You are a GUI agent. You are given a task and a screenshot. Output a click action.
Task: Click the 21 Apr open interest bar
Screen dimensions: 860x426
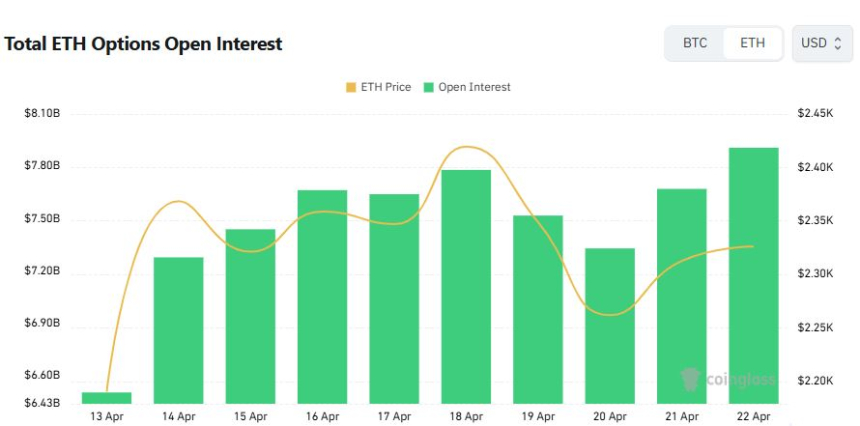coord(682,296)
